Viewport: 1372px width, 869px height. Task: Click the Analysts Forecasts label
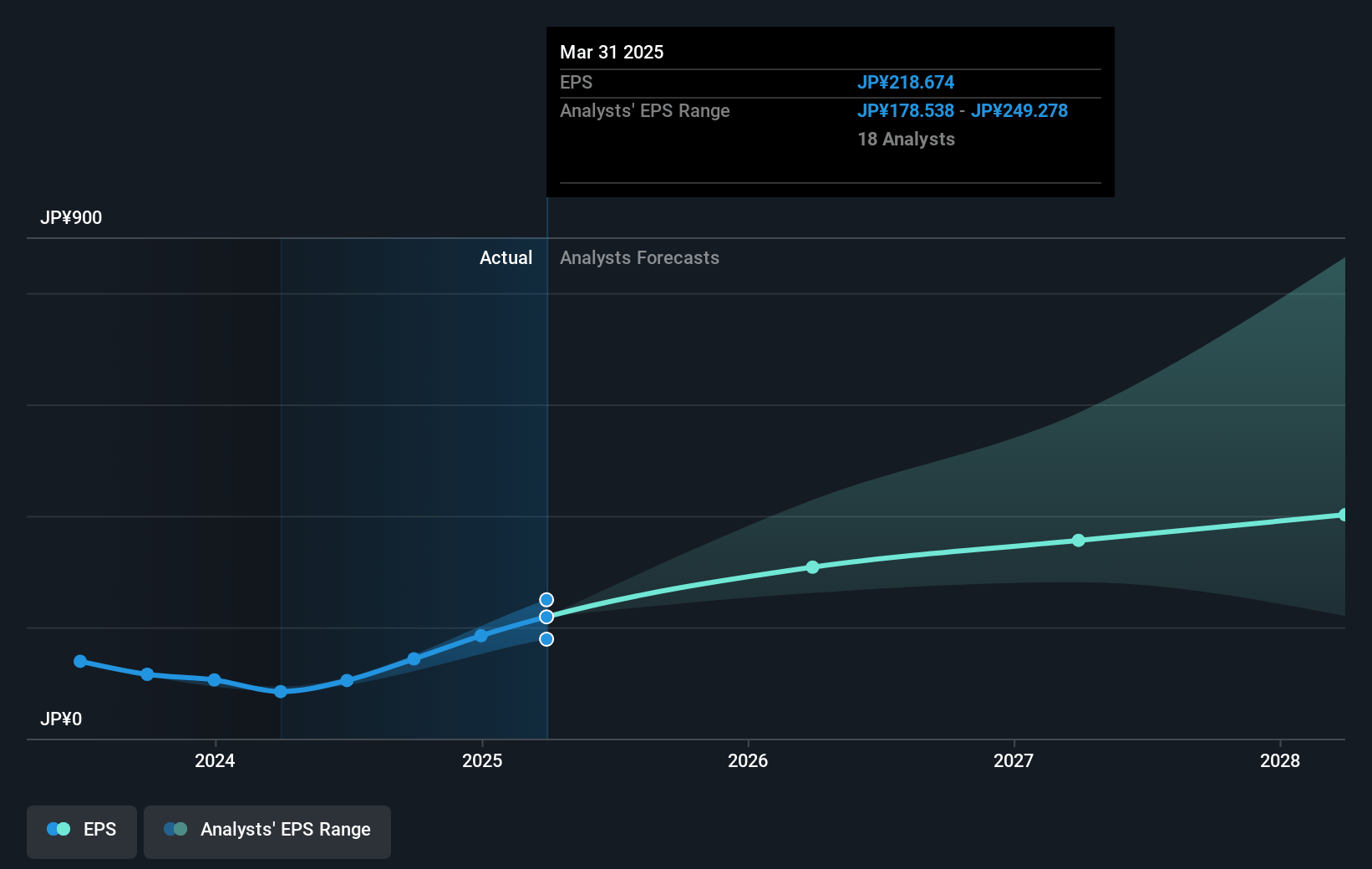point(639,258)
